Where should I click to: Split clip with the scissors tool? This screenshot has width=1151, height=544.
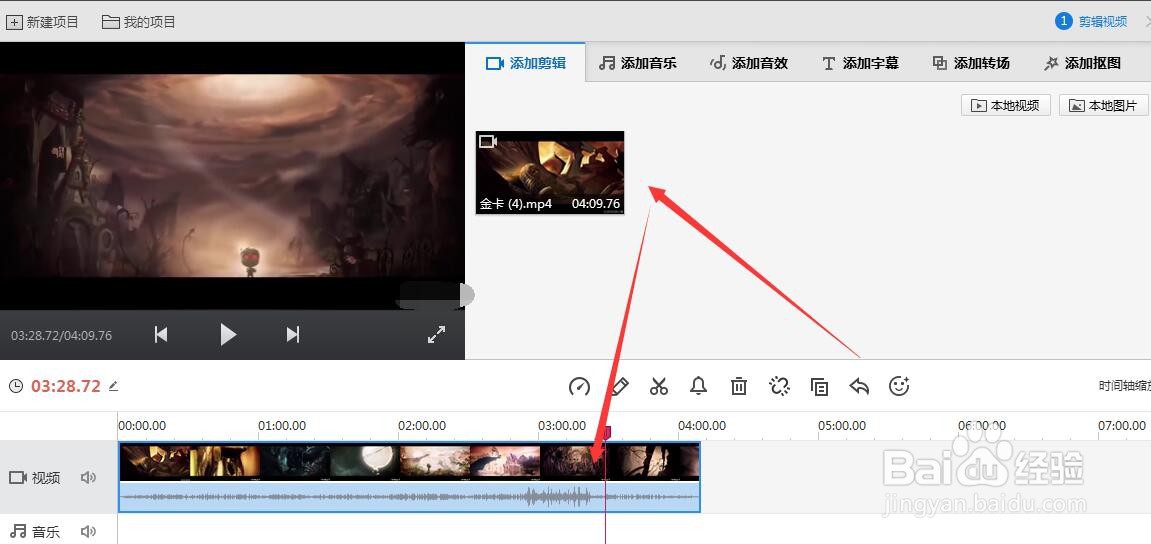659,386
